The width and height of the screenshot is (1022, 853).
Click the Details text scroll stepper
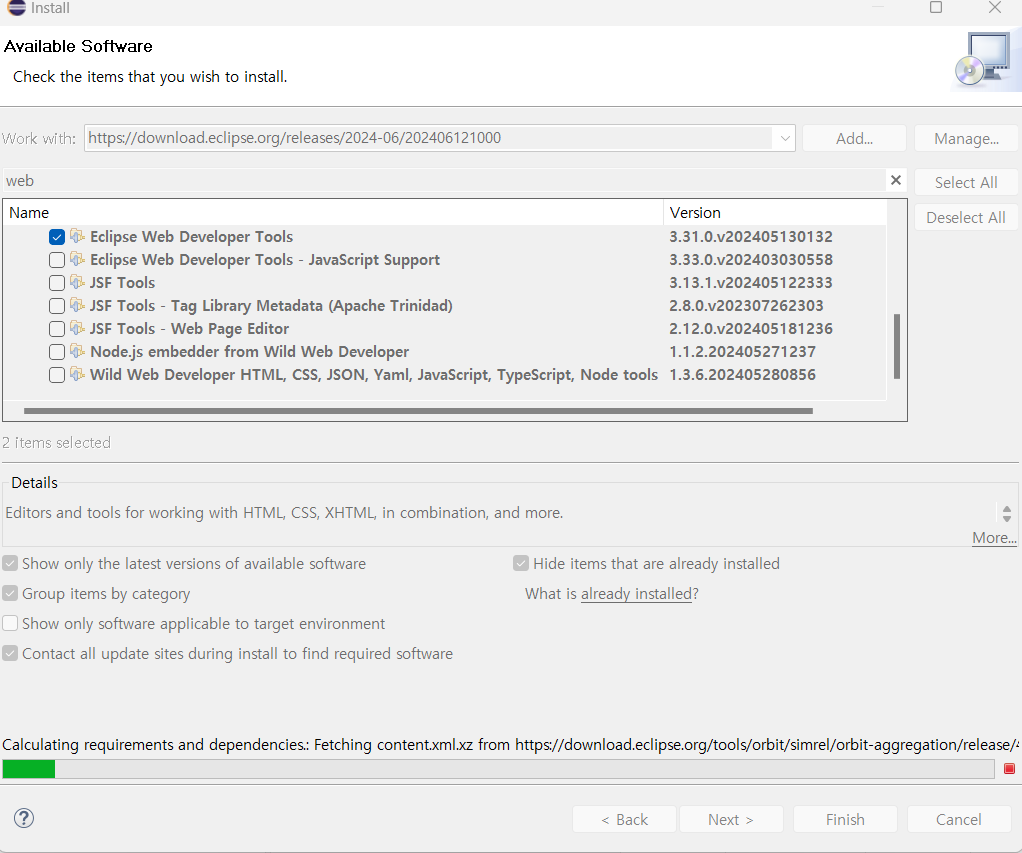click(x=1006, y=513)
